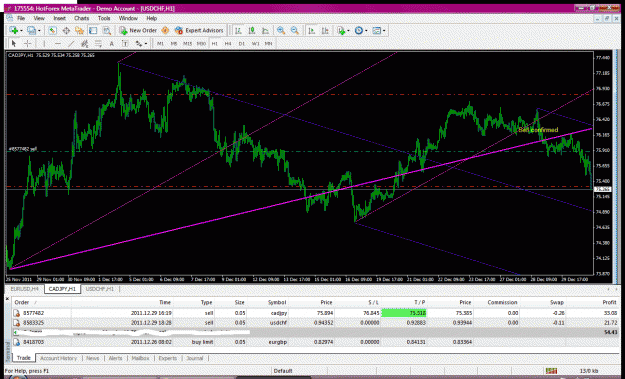
Task: Open the Charts menu
Action: [x=81, y=18]
